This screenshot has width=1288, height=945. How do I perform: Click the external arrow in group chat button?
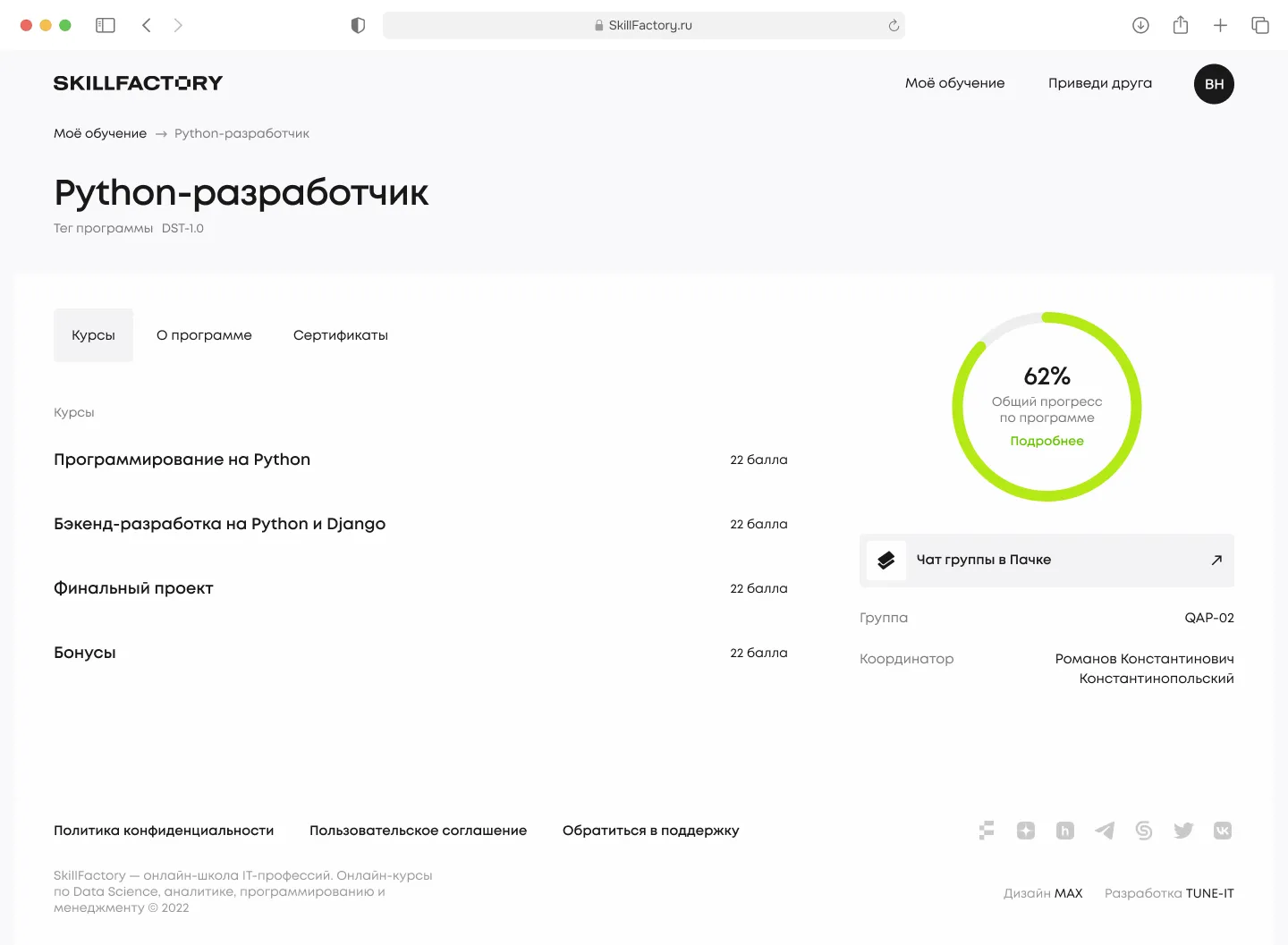coord(1216,561)
